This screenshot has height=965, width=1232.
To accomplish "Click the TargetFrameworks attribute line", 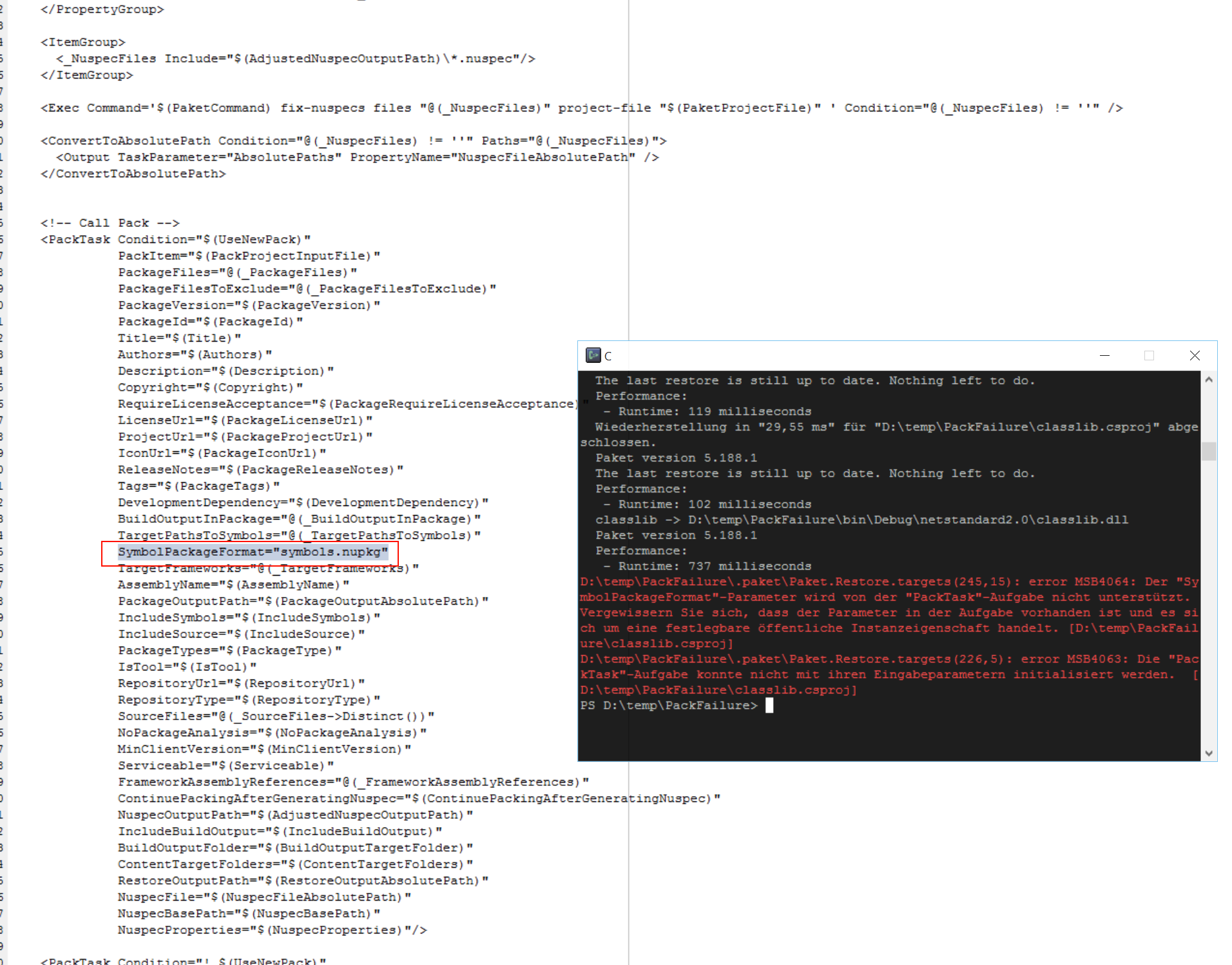I will point(267,568).
